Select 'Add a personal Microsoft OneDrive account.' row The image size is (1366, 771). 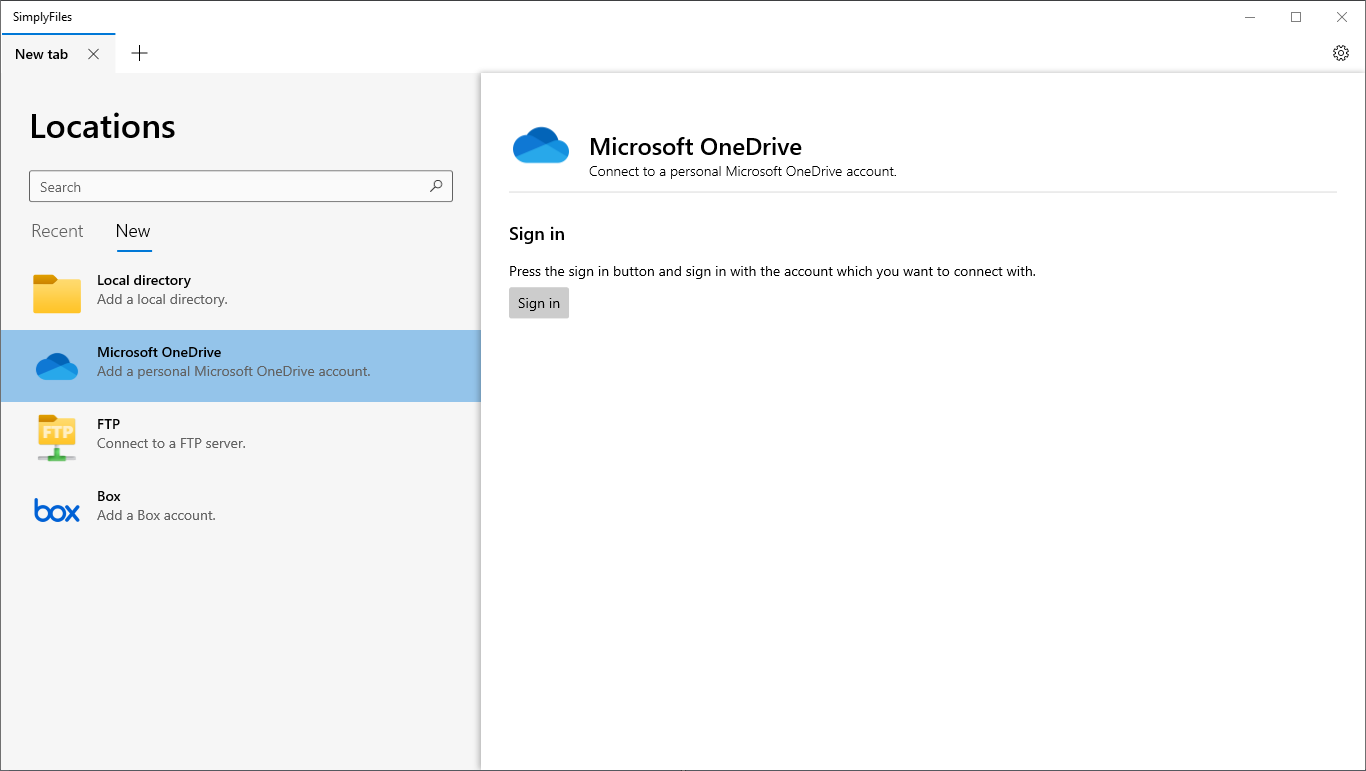point(240,366)
